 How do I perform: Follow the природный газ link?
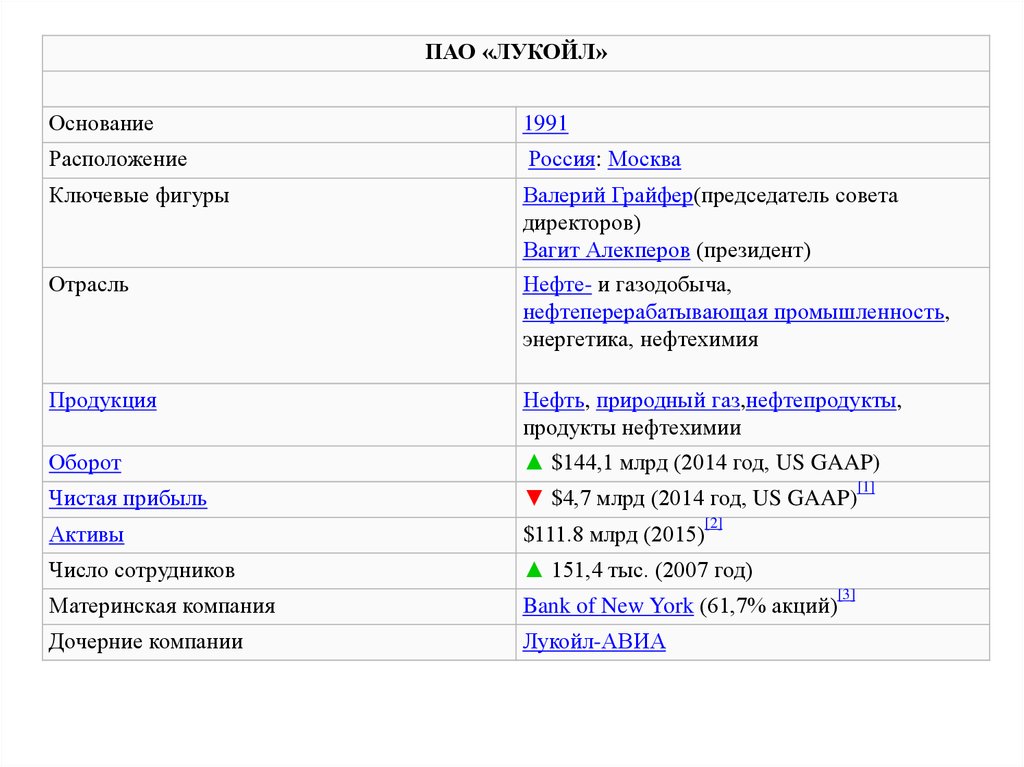pyautogui.click(x=668, y=400)
